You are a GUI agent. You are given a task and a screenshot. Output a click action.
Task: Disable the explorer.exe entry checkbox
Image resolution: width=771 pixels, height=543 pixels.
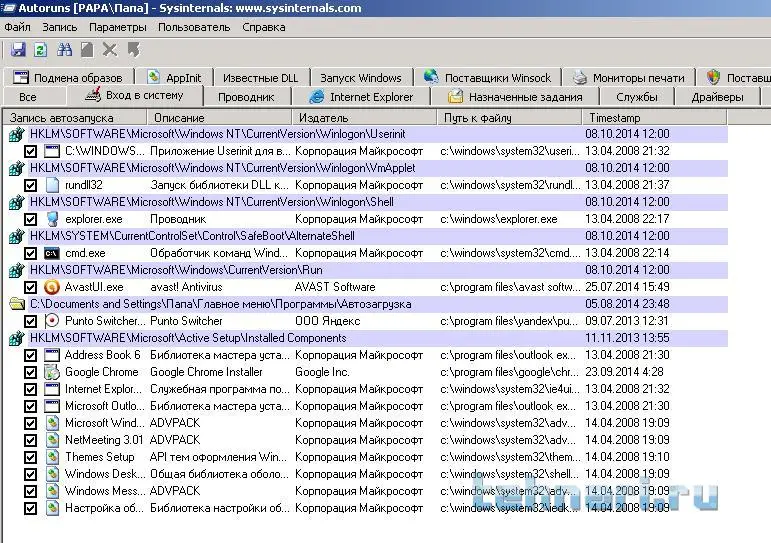tap(31, 219)
